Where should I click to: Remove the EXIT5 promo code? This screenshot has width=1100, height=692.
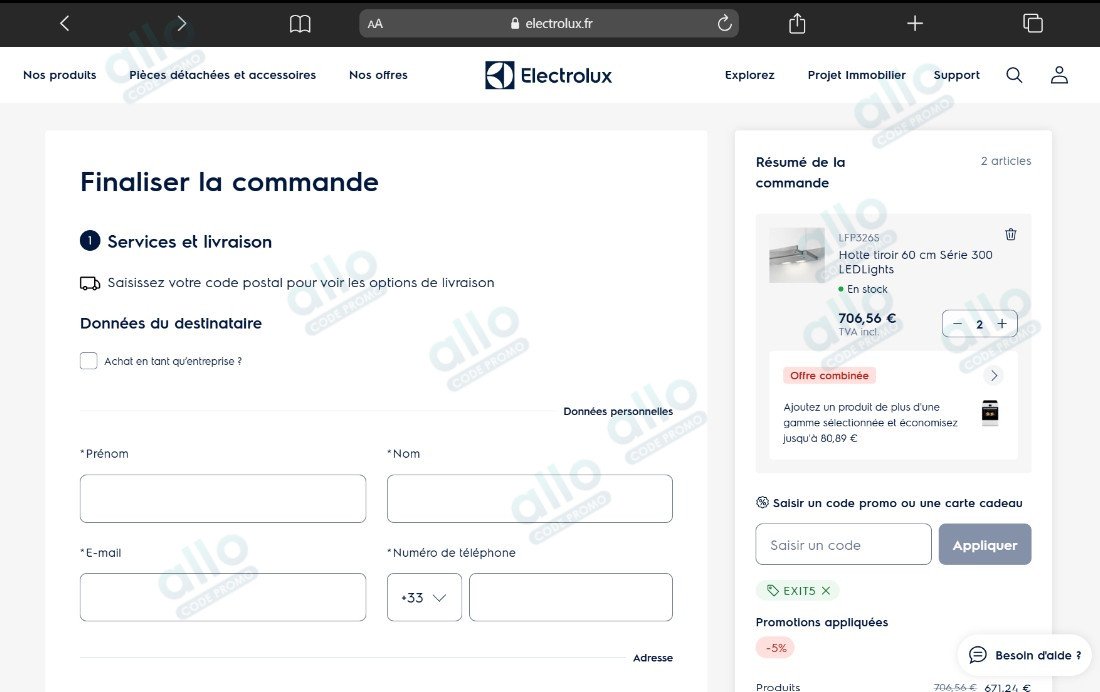click(x=826, y=591)
